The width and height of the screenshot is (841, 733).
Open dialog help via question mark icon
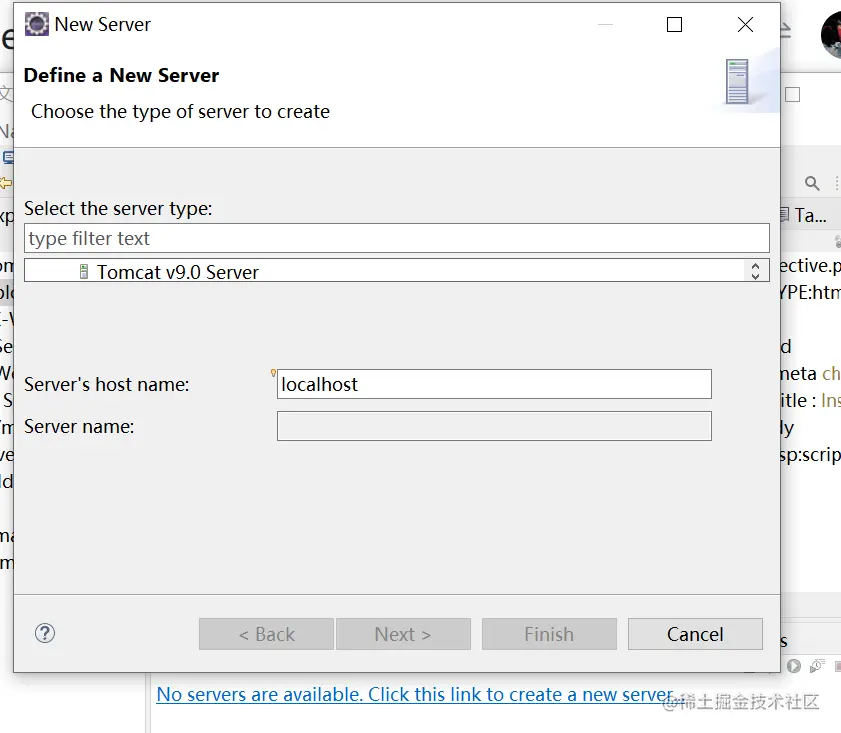(x=45, y=633)
